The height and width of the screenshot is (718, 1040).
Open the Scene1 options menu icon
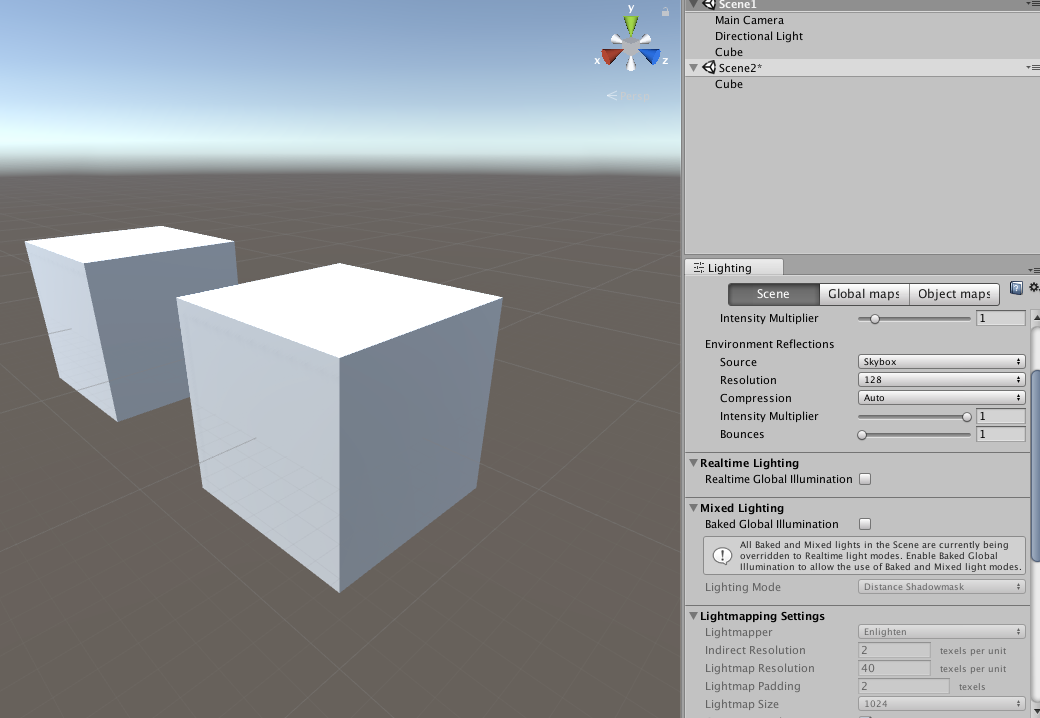[1033, 4]
